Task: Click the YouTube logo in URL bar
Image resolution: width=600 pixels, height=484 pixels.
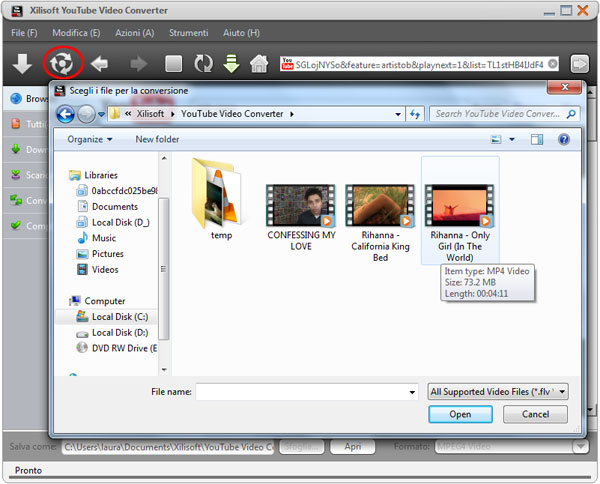Action: pyautogui.click(x=287, y=64)
